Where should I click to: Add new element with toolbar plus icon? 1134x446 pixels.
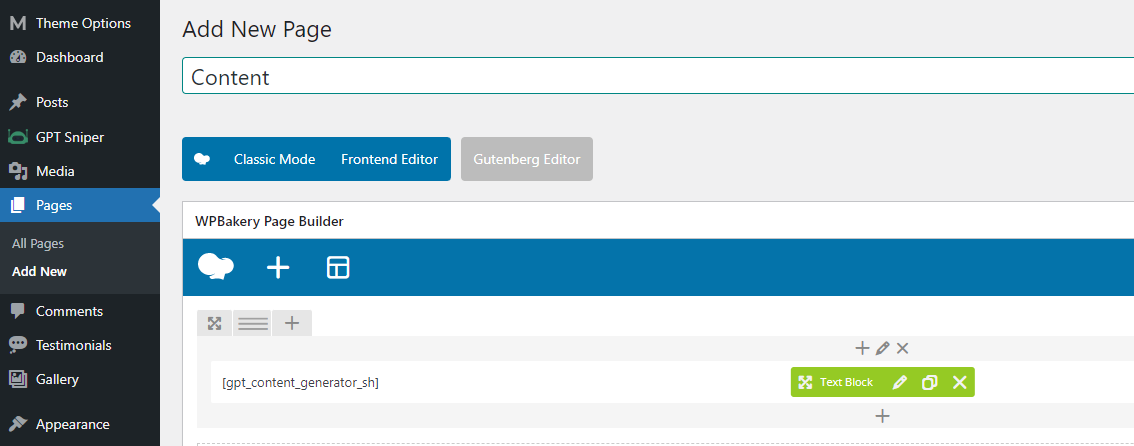point(278,267)
